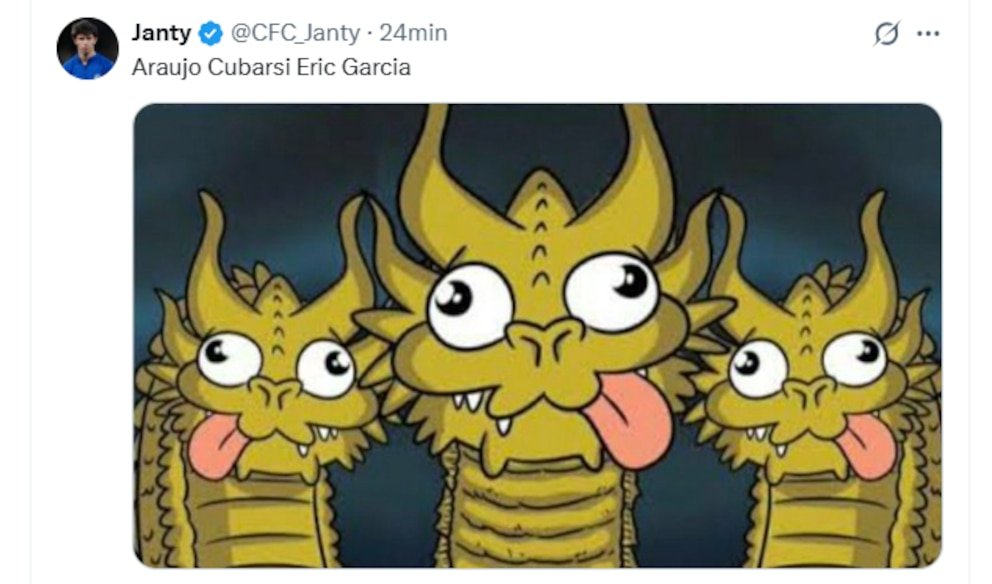
Task: Open the Grok explain-post icon
Action: (x=886, y=33)
